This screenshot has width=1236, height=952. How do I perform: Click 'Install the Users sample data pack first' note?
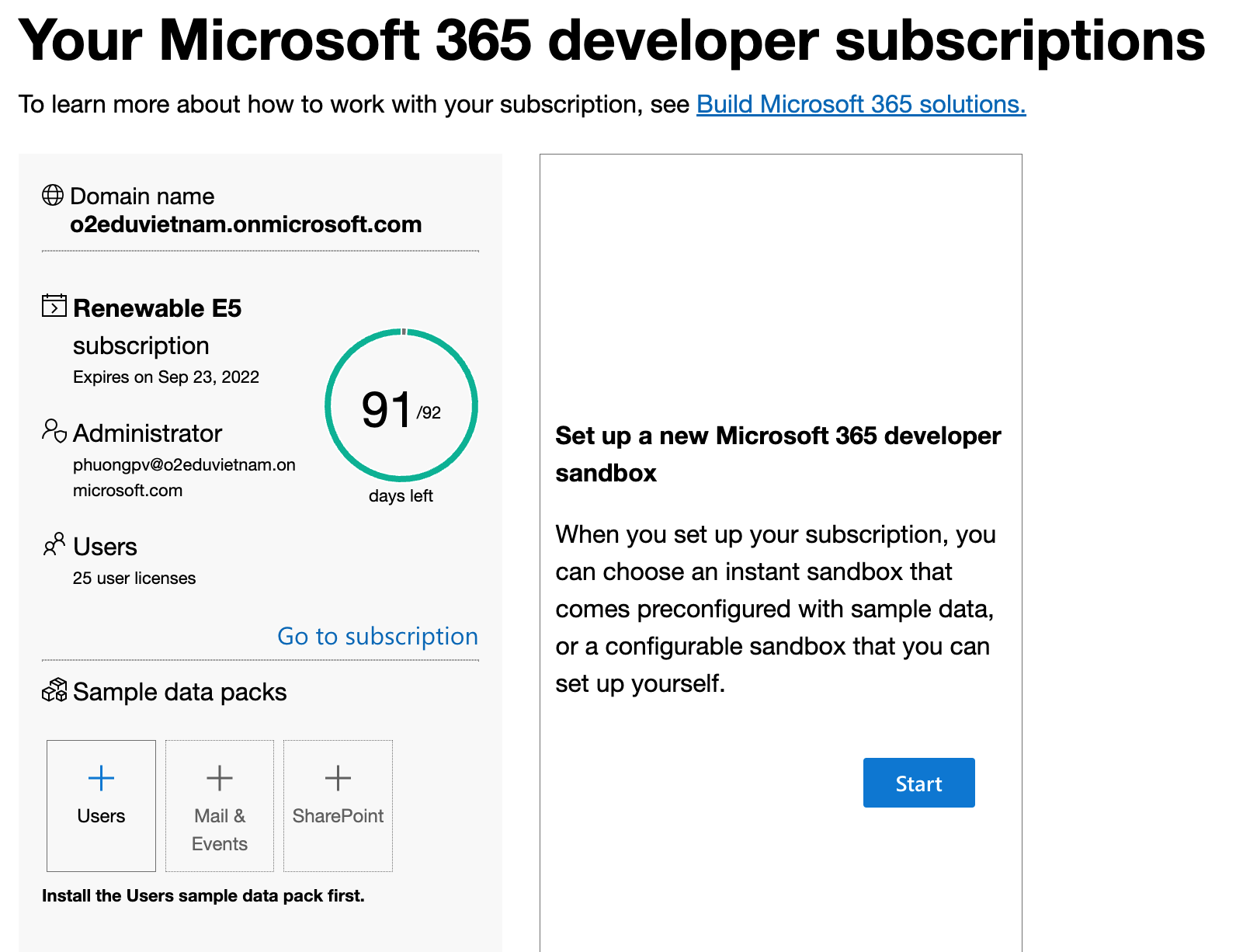[203, 896]
